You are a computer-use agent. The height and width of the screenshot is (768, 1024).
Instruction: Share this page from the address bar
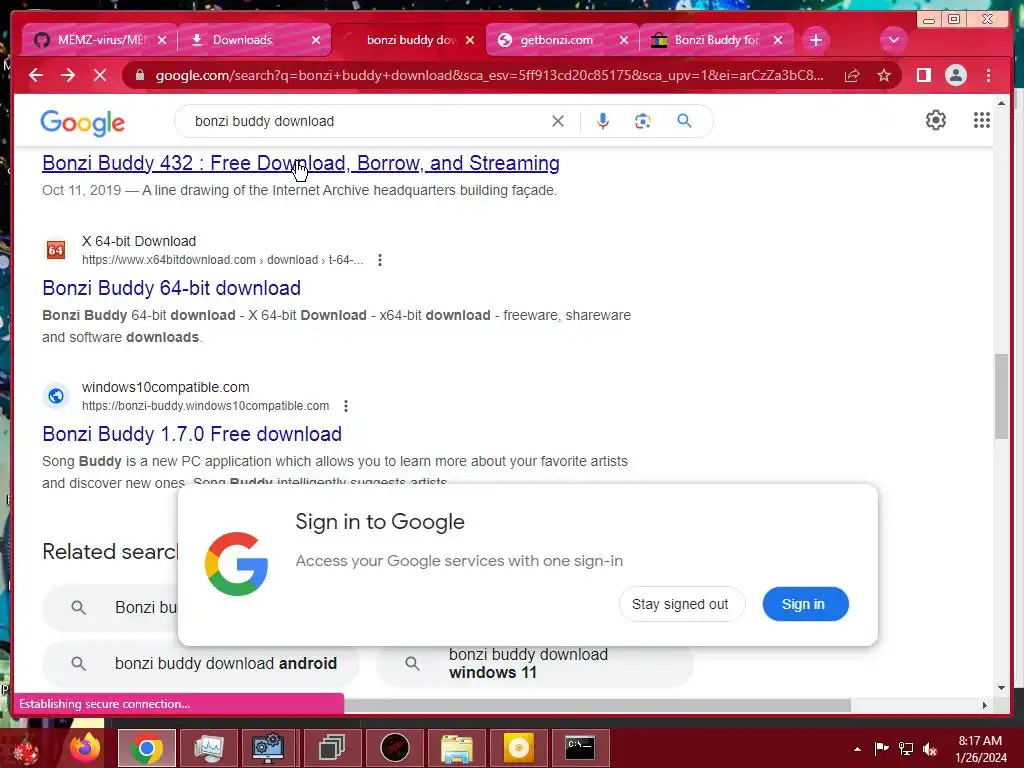(852, 75)
